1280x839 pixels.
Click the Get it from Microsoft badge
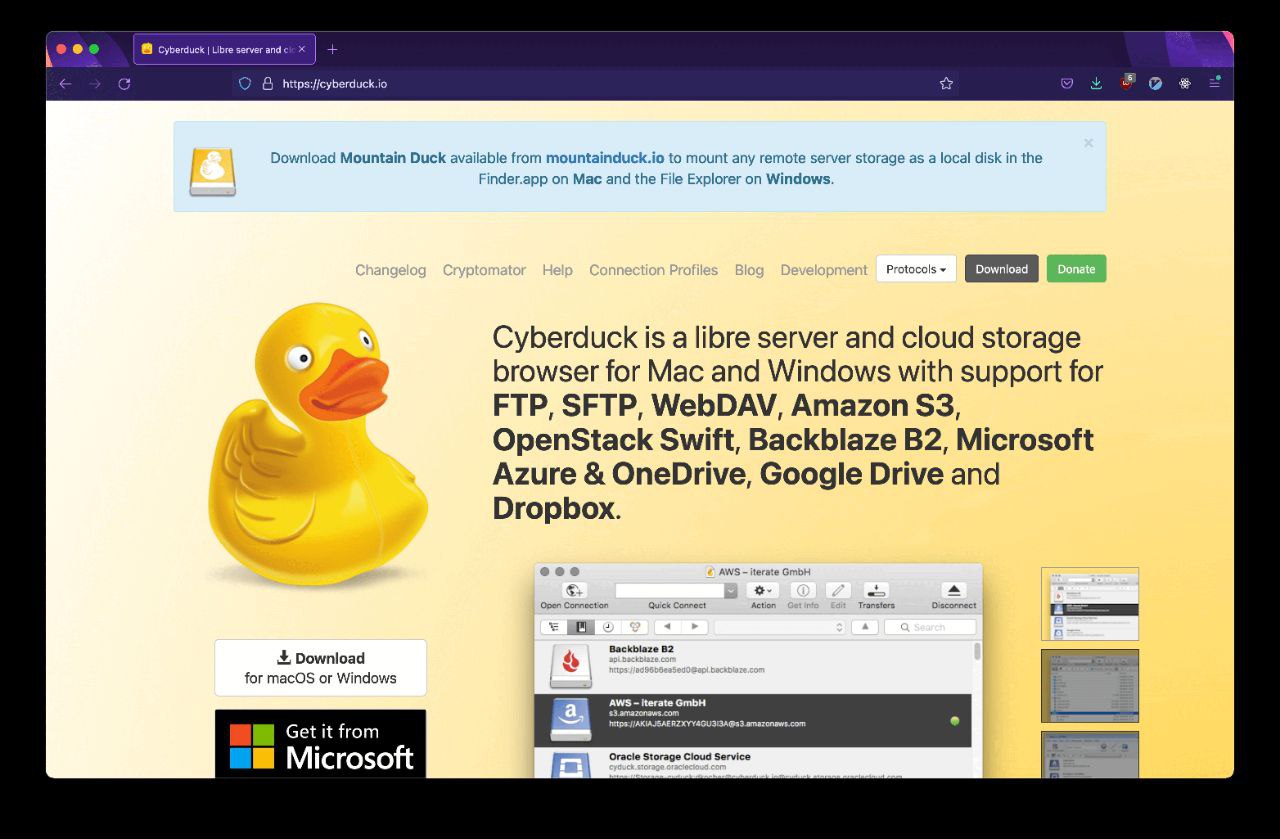pos(320,744)
